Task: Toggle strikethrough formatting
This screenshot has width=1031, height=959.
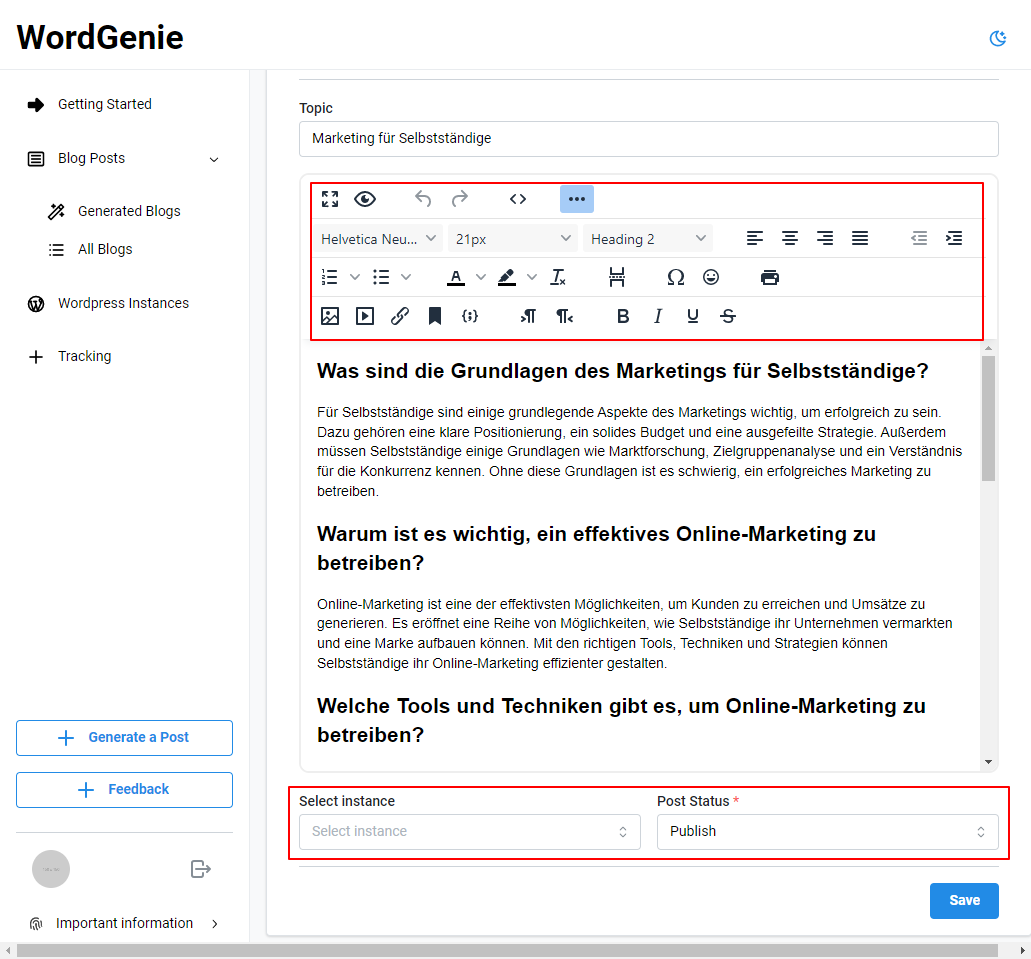Action: 728,316
